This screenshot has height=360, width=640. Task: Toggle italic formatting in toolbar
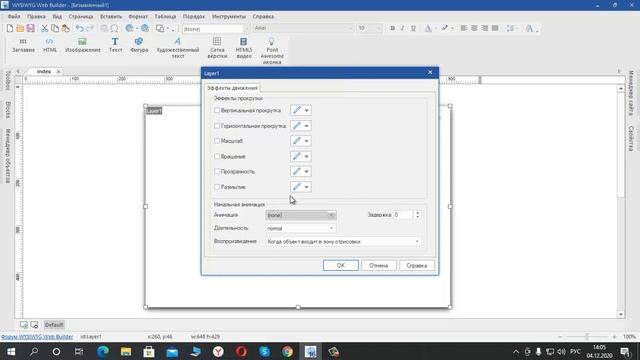pyautogui.click(x=402, y=28)
